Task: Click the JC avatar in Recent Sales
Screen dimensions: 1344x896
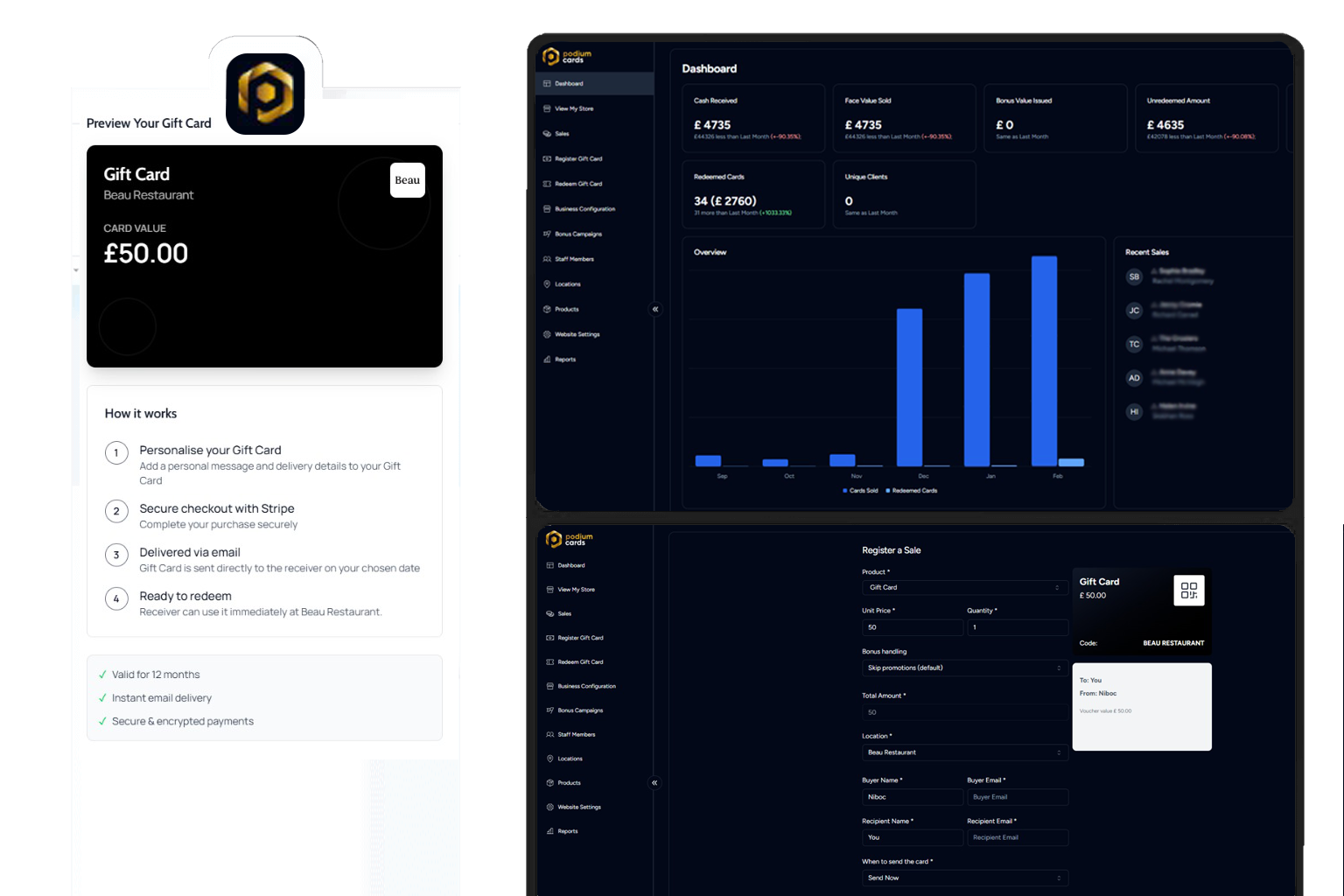Action: (1135, 311)
